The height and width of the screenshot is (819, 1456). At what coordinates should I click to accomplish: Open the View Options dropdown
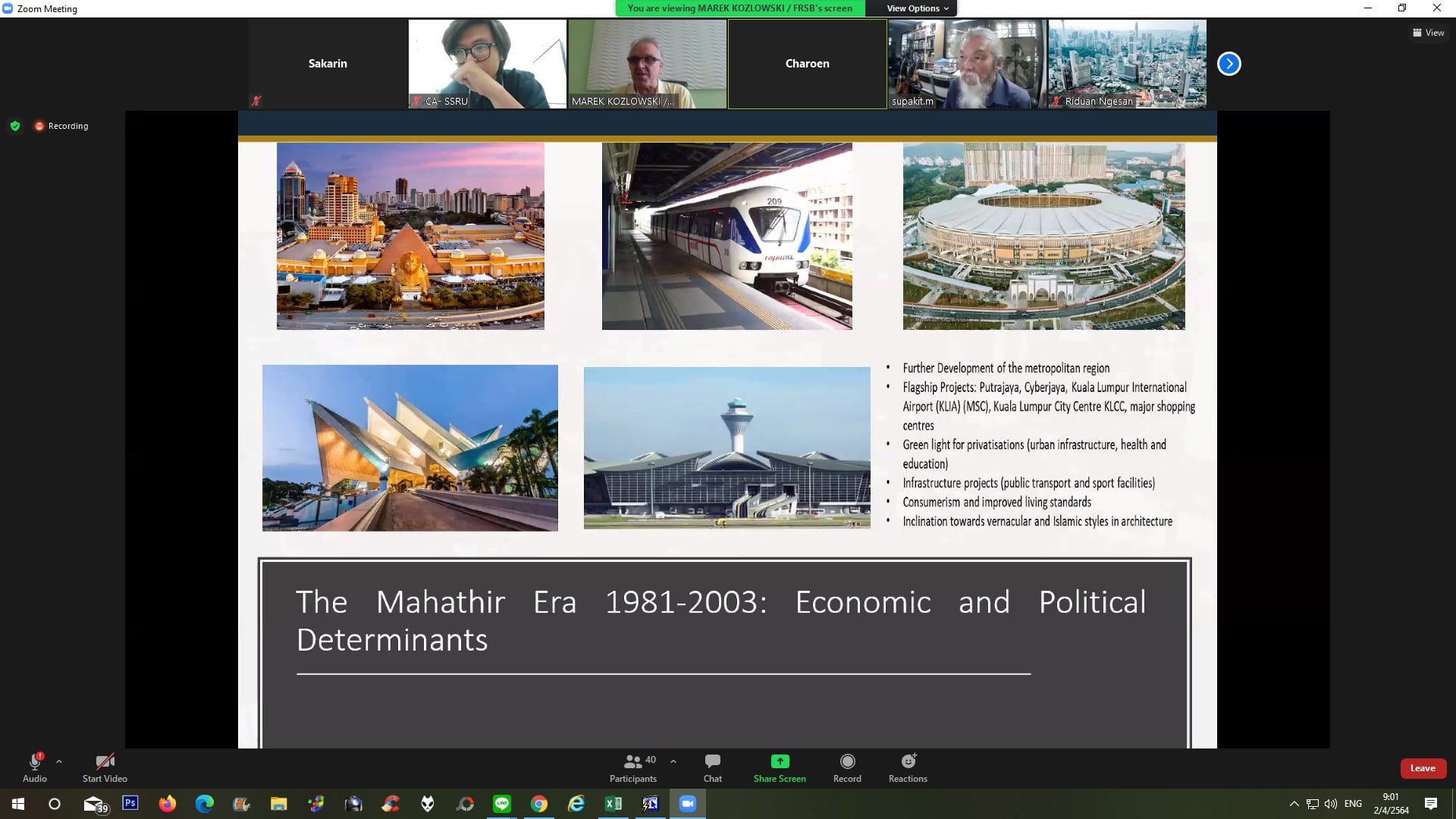[918, 8]
